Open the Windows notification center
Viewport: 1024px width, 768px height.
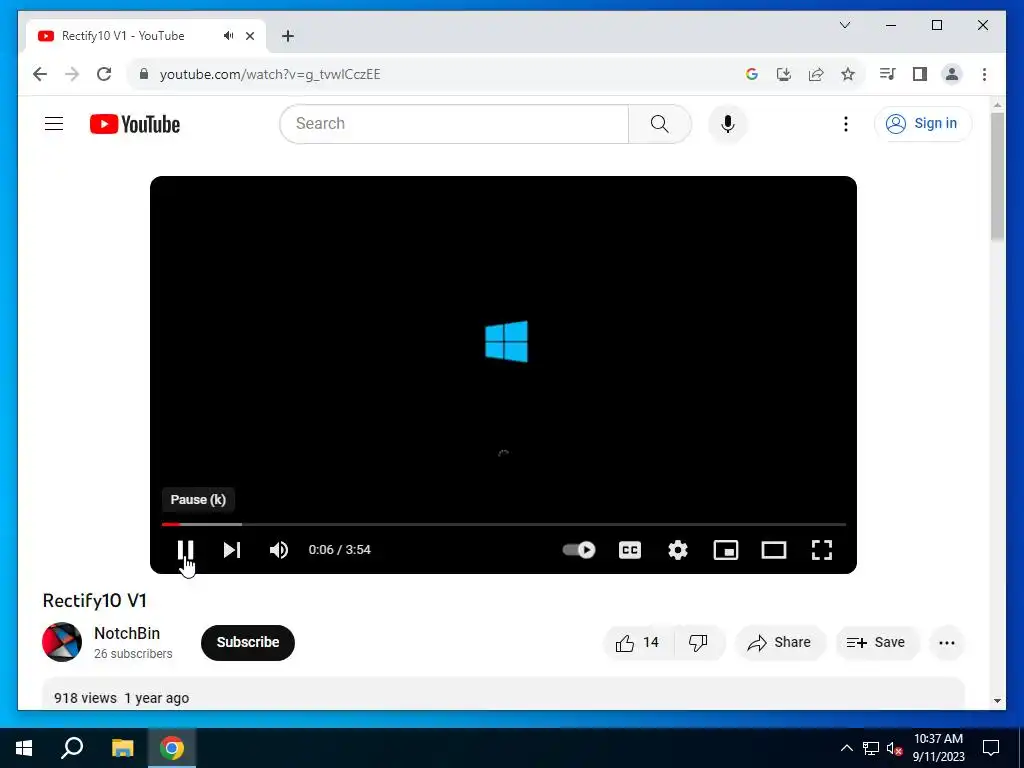991,748
